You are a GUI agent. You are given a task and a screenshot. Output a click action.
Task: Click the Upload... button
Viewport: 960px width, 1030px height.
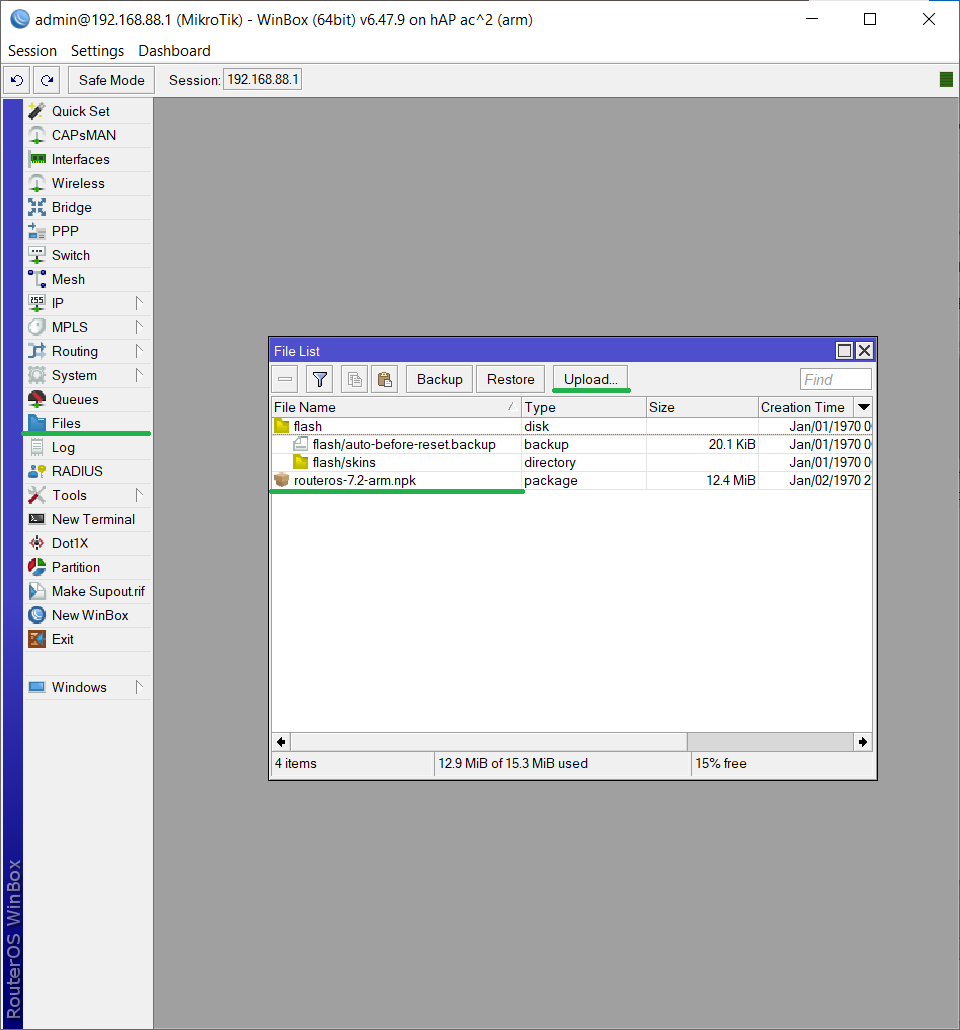click(591, 379)
